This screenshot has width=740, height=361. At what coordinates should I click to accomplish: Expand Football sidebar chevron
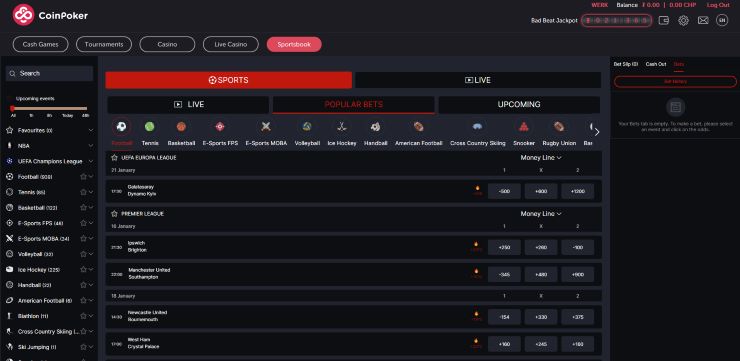(91, 176)
